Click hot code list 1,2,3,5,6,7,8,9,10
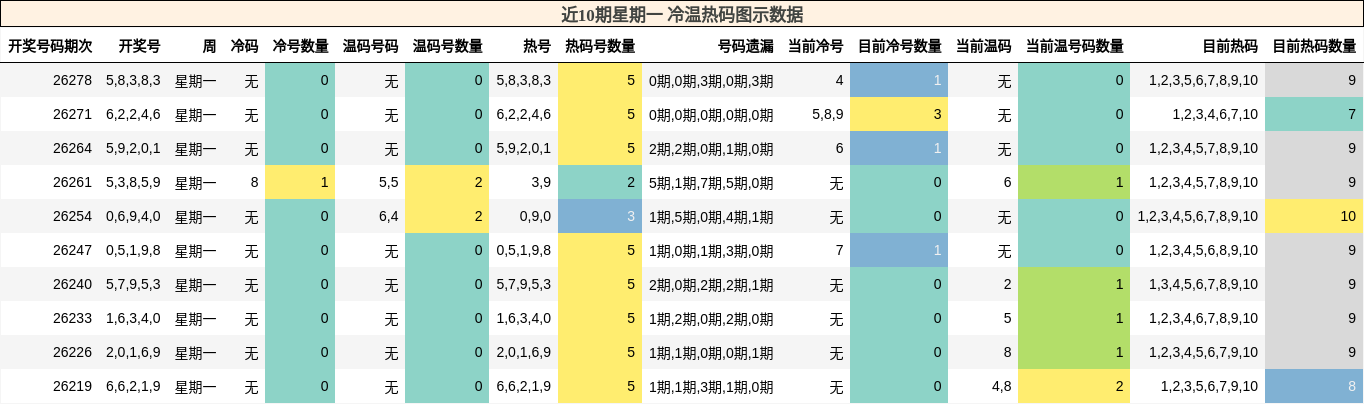Screen dimensions: 1364x404 1203,80
